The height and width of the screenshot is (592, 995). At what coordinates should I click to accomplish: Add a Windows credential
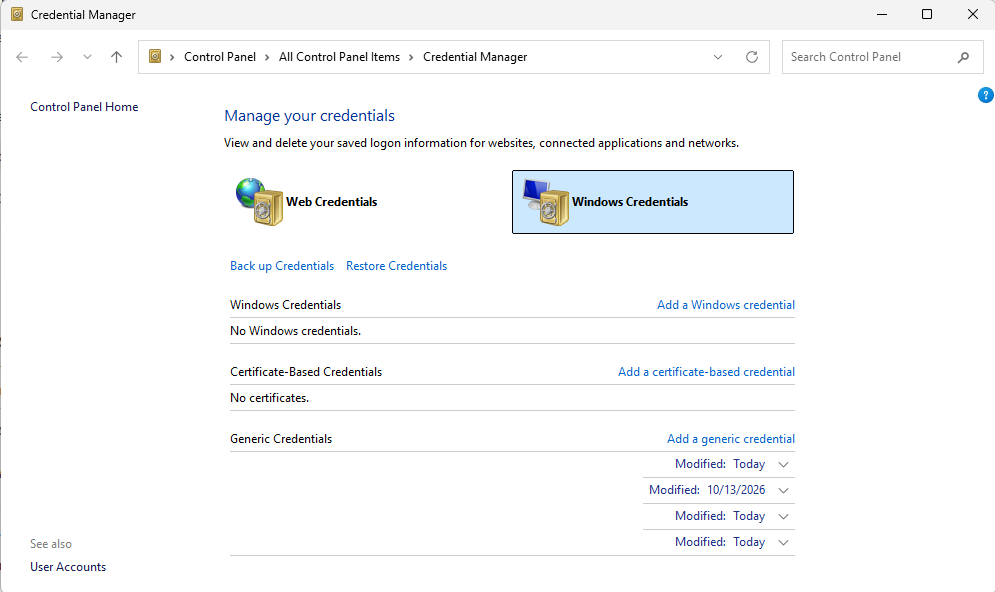726,305
